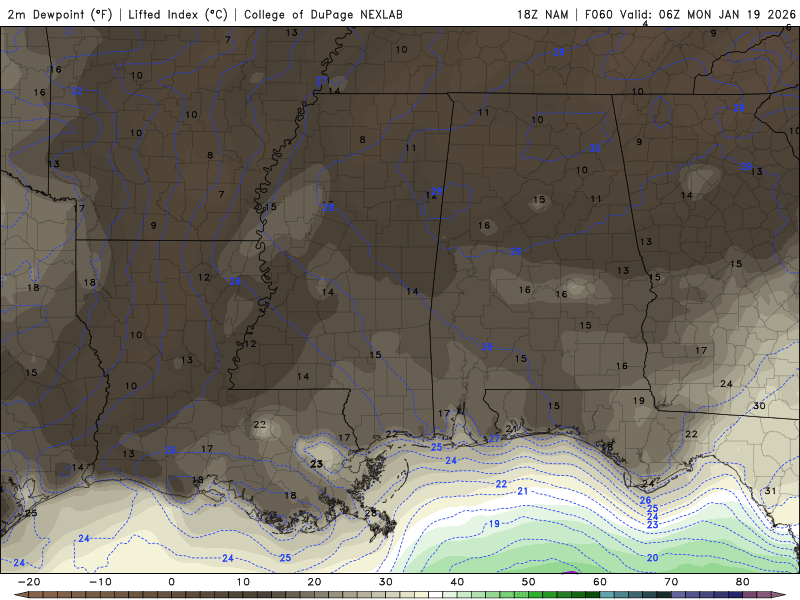Click blue "30" contour label in northern Alabama

pyautogui.click(x=595, y=148)
